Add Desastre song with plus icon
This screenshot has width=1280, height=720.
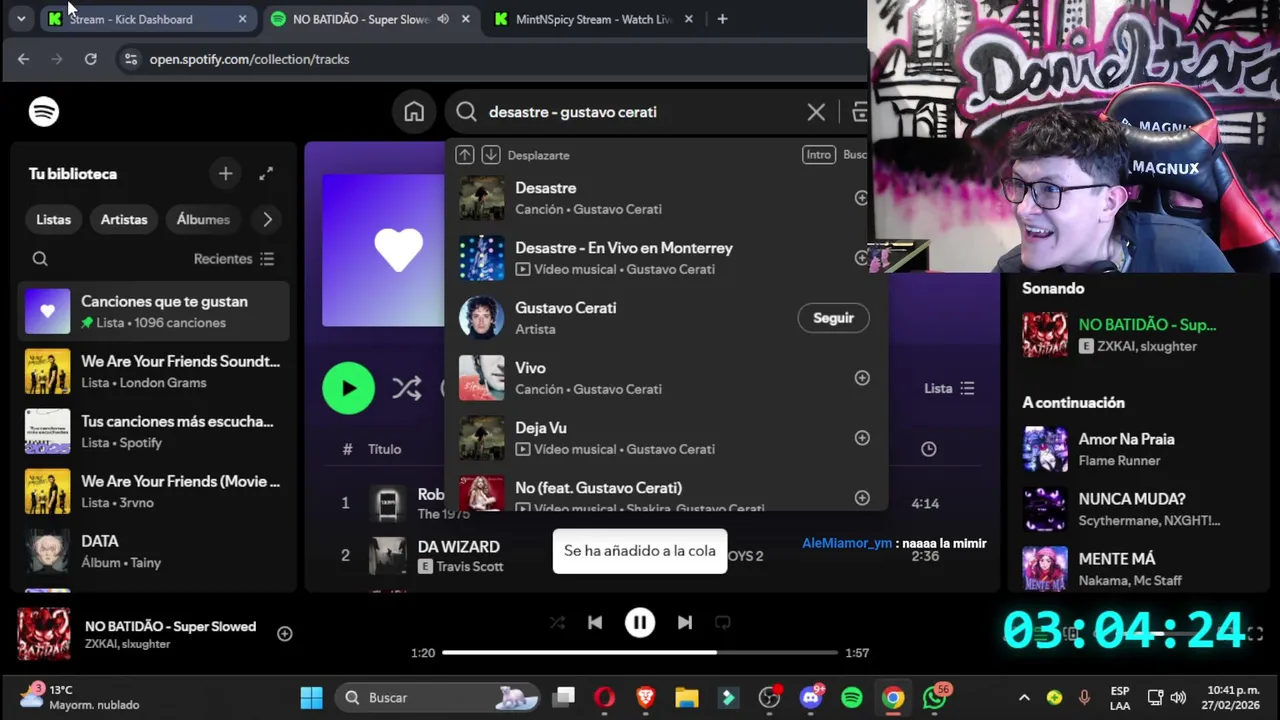(x=861, y=198)
